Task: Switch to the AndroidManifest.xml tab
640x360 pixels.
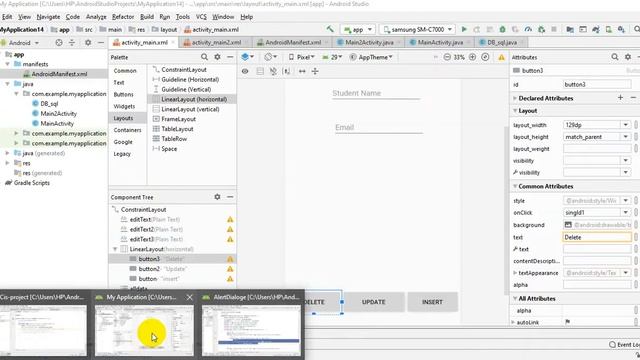Action: tap(293, 42)
